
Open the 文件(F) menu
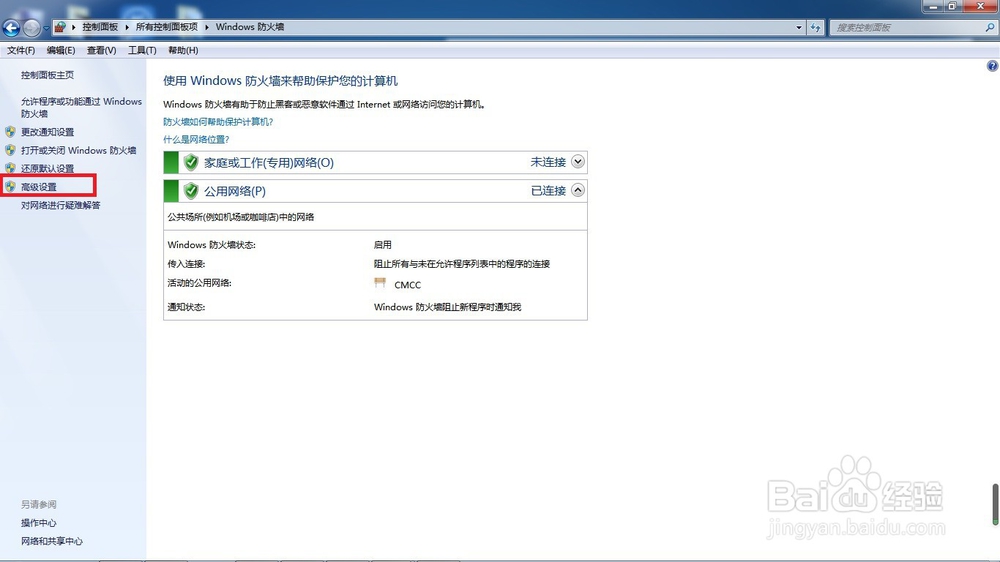coord(21,50)
